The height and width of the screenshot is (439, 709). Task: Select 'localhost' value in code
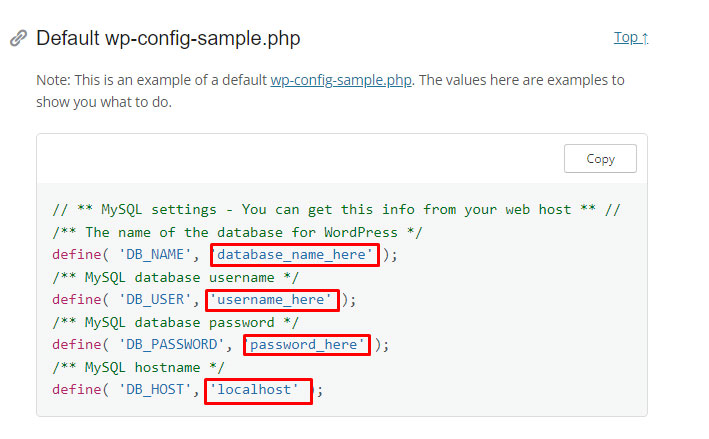click(254, 390)
